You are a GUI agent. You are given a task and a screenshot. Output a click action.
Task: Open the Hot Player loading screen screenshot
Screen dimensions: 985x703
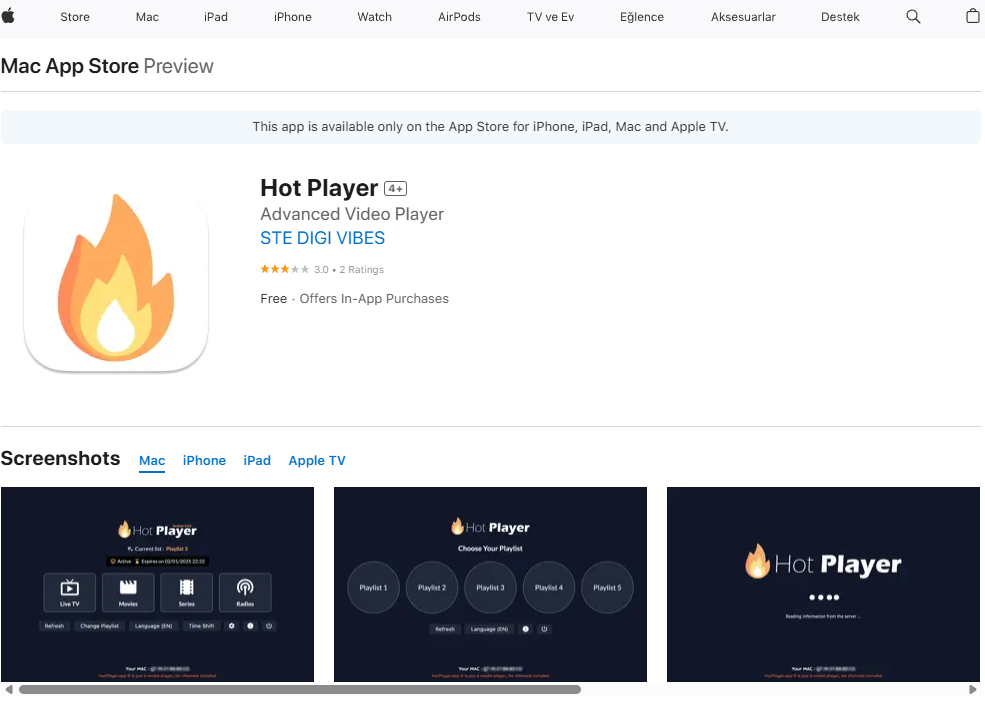pos(824,584)
